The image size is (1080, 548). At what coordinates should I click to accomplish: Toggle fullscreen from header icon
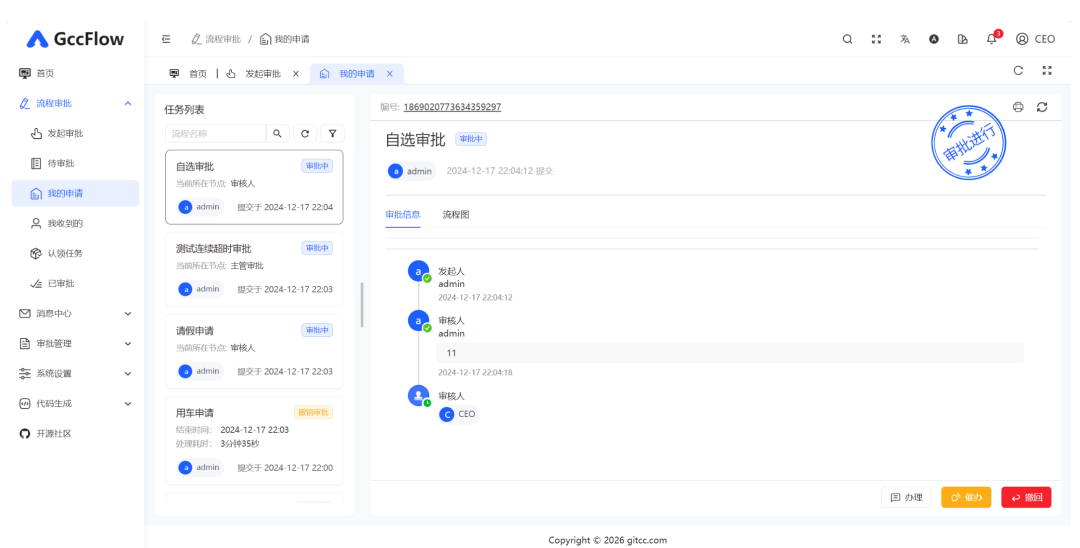[876, 39]
